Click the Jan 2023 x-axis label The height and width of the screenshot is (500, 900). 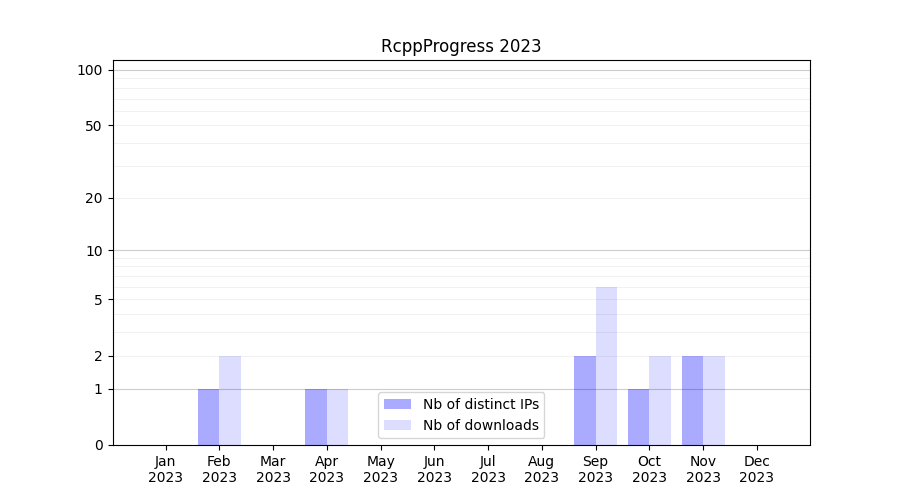pyautogui.click(x=165, y=469)
